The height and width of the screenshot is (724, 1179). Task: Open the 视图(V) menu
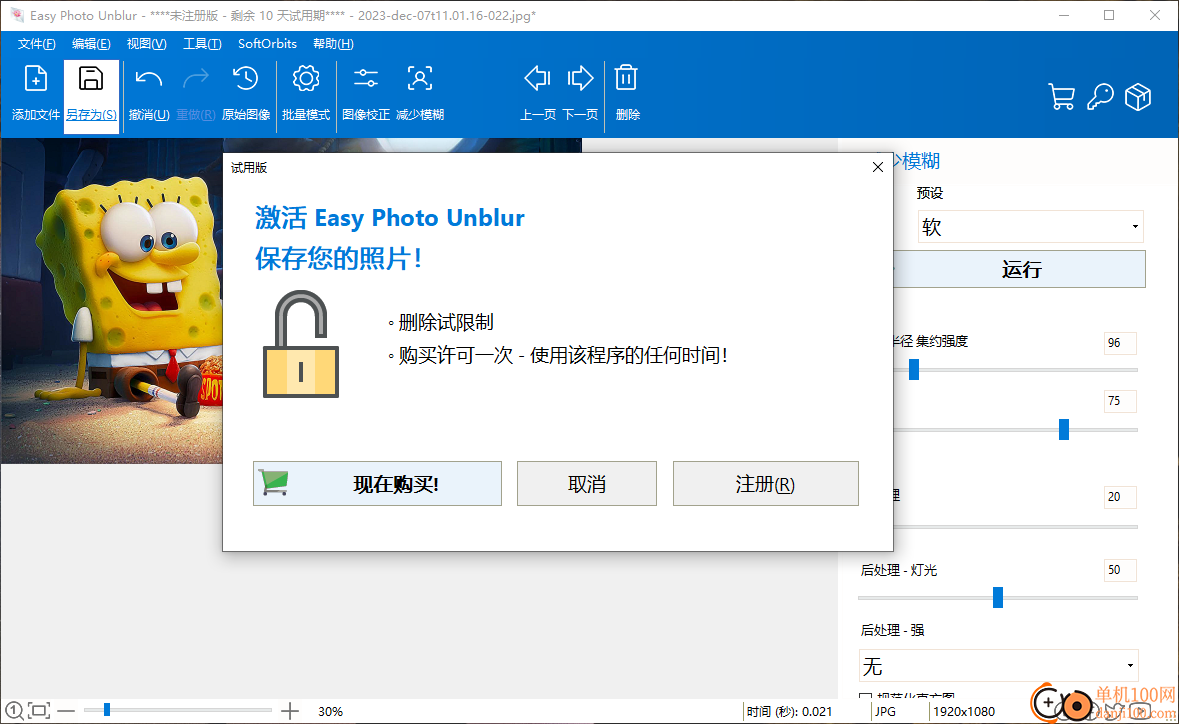coord(146,44)
